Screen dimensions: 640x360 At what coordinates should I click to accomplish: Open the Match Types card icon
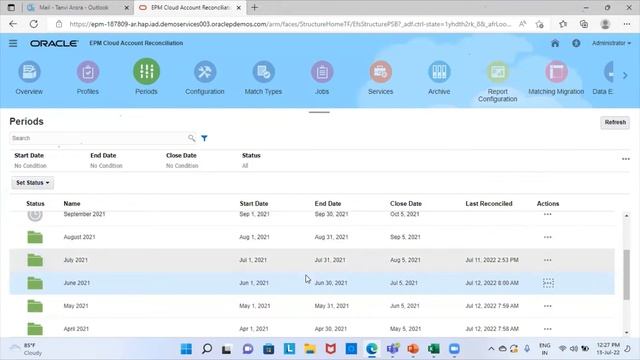pyautogui.click(x=263, y=72)
